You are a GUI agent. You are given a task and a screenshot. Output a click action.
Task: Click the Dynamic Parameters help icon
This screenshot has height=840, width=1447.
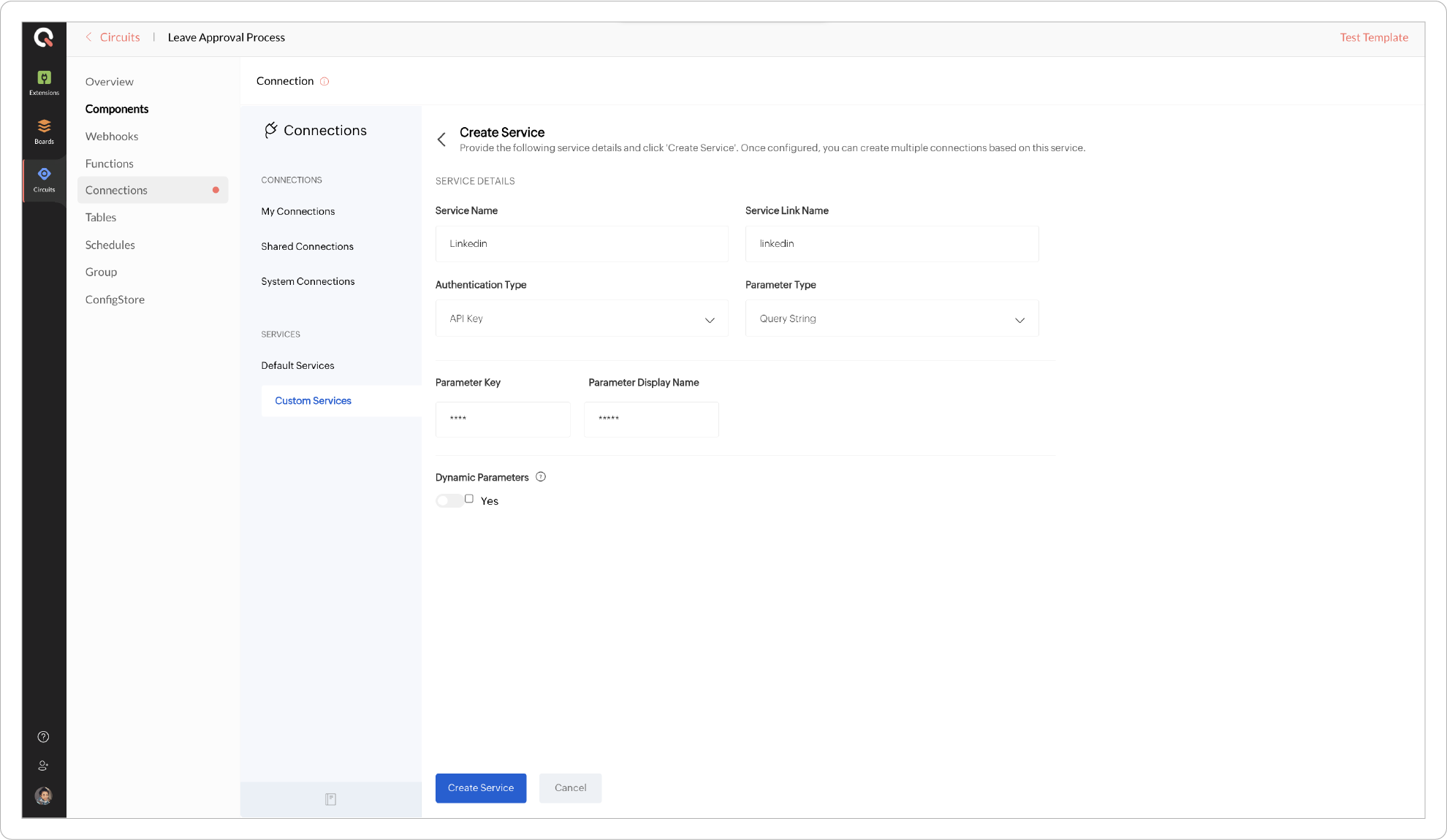click(x=541, y=477)
